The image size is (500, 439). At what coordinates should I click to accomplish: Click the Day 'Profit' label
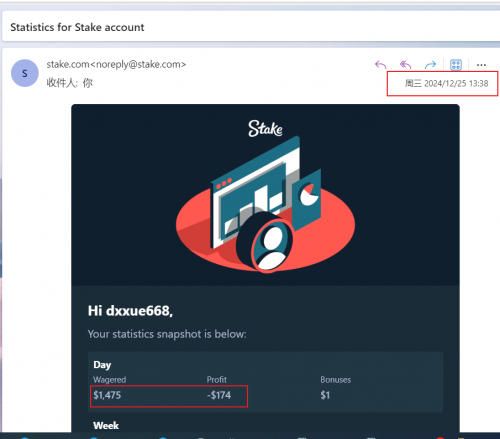coord(217,380)
